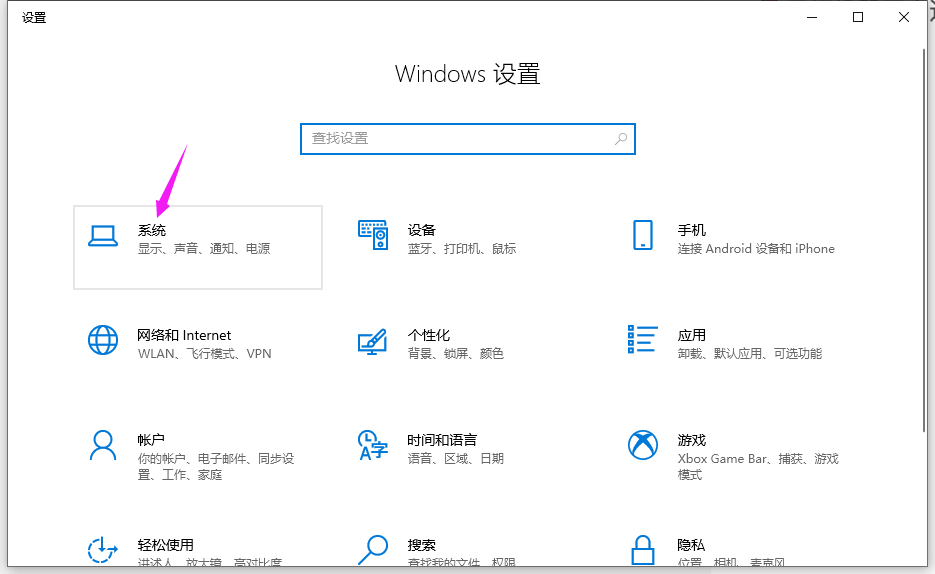Viewport: 935px width, 574px height.
Task: Open the 游戏 Xbox icon
Action: pos(643,445)
